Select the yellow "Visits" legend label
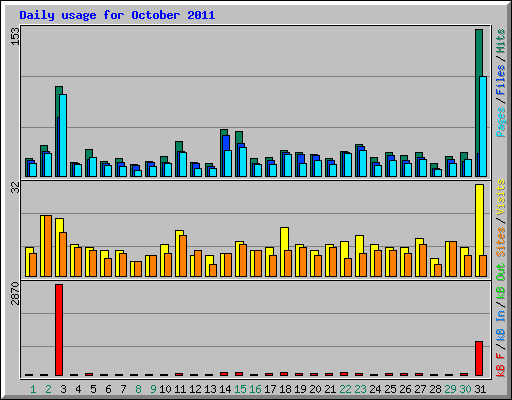 (500, 198)
